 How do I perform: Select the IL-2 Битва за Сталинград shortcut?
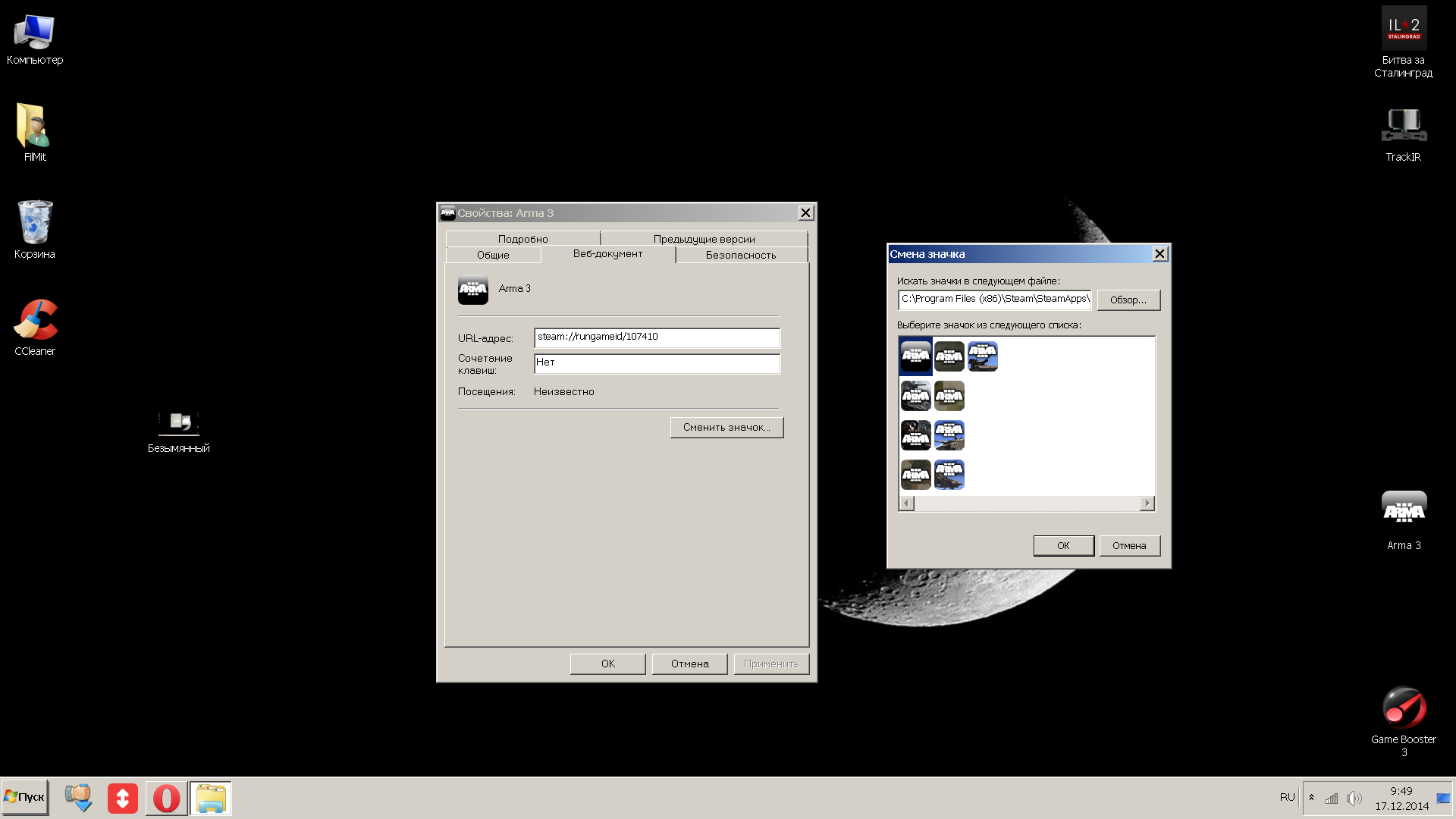(x=1404, y=42)
